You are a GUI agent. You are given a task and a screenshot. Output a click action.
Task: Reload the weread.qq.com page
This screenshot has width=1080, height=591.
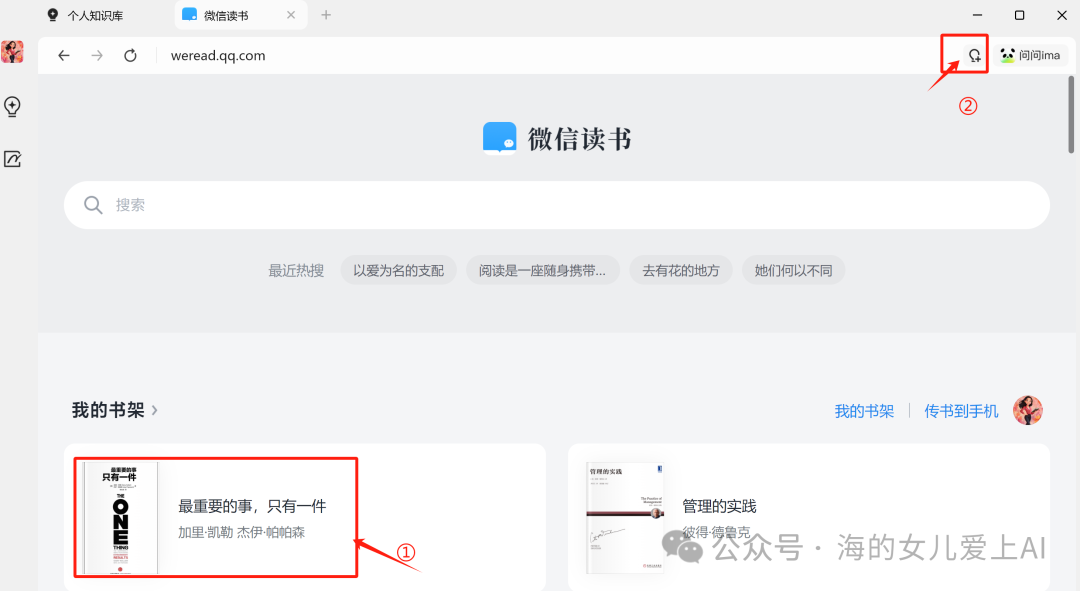coord(130,55)
